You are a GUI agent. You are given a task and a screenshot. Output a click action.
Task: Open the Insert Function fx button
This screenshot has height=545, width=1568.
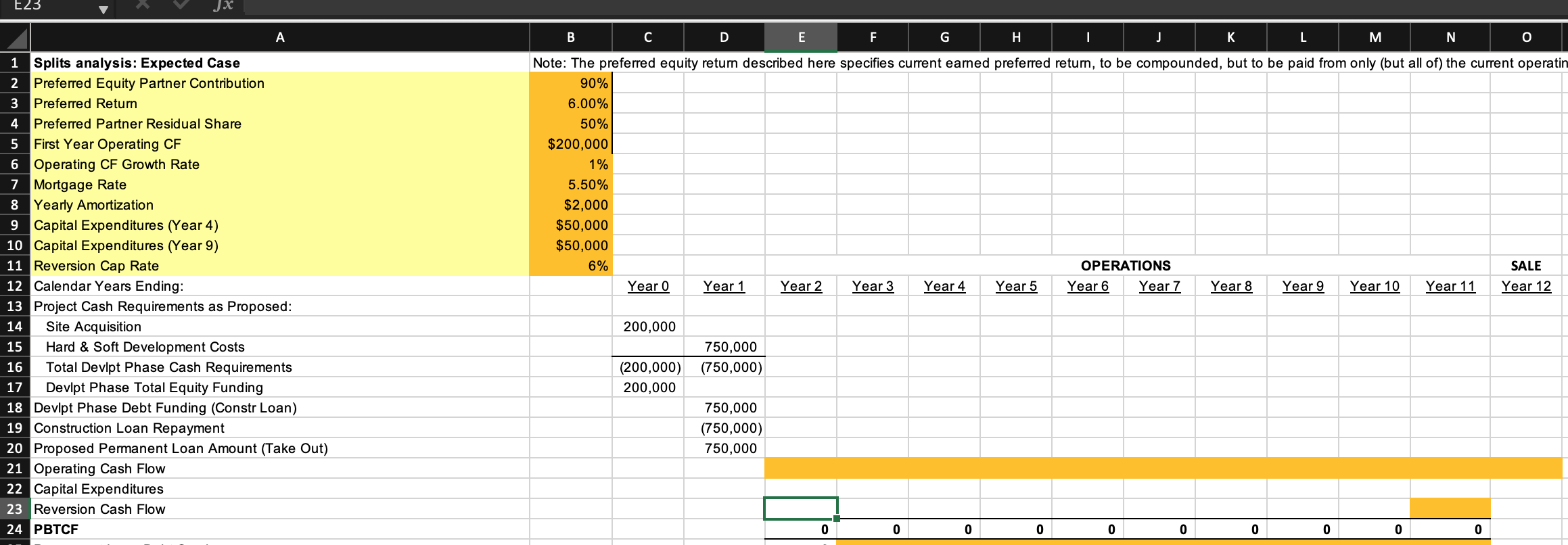tap(223, 5)
